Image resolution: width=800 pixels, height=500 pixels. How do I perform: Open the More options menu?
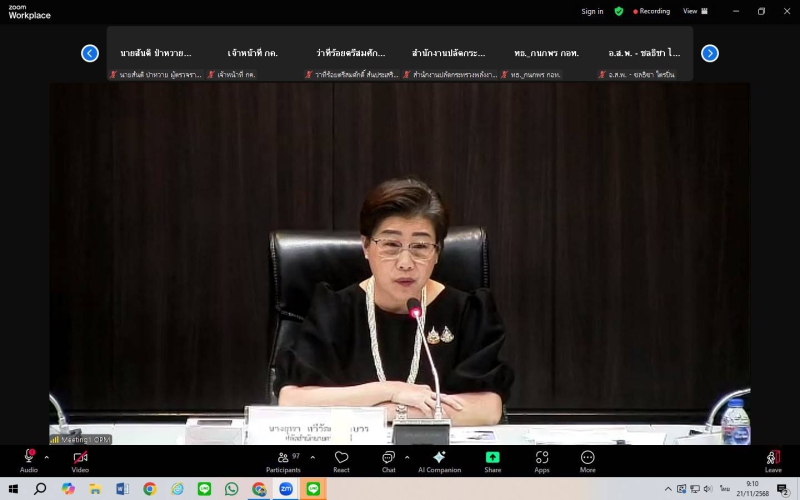(x=587, y=458)
